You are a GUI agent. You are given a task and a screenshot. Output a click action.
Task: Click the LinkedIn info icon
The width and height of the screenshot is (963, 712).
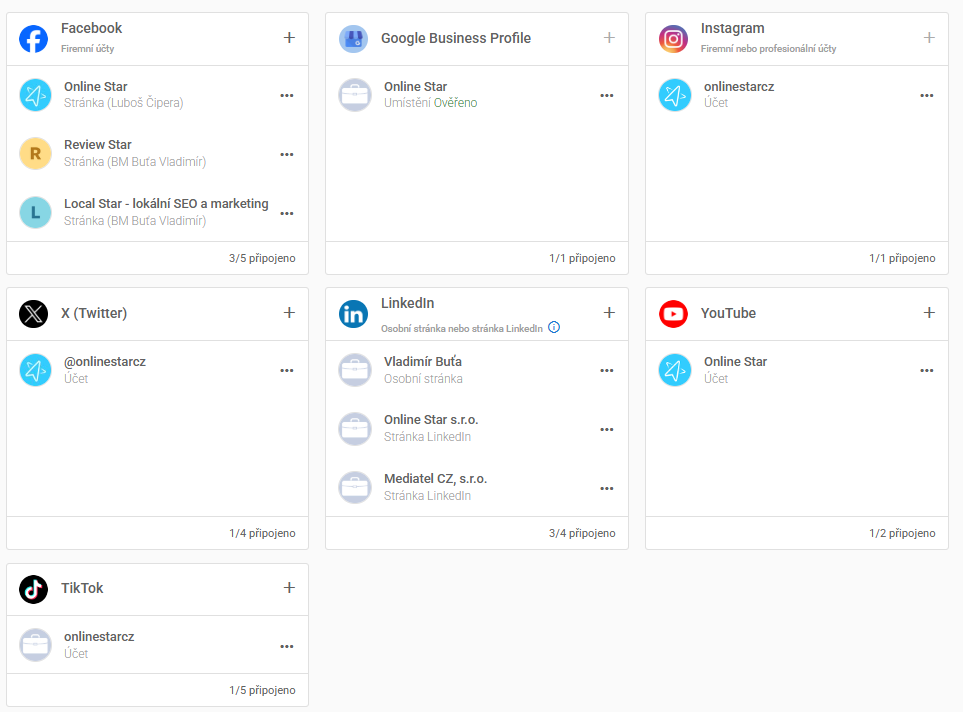point(554,327)
